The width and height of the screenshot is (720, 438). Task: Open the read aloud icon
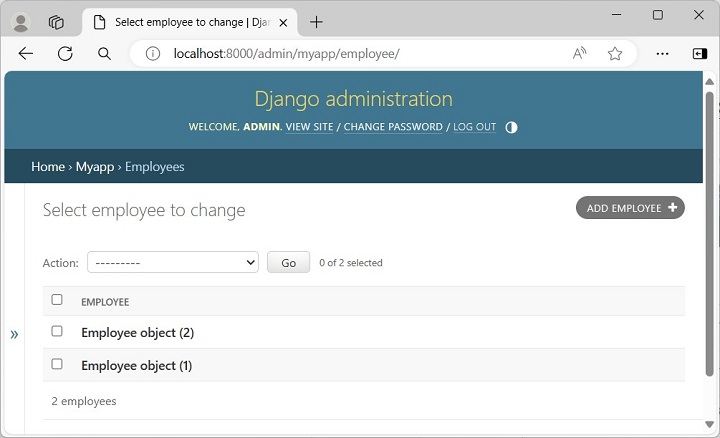click(x=580, y=54)
